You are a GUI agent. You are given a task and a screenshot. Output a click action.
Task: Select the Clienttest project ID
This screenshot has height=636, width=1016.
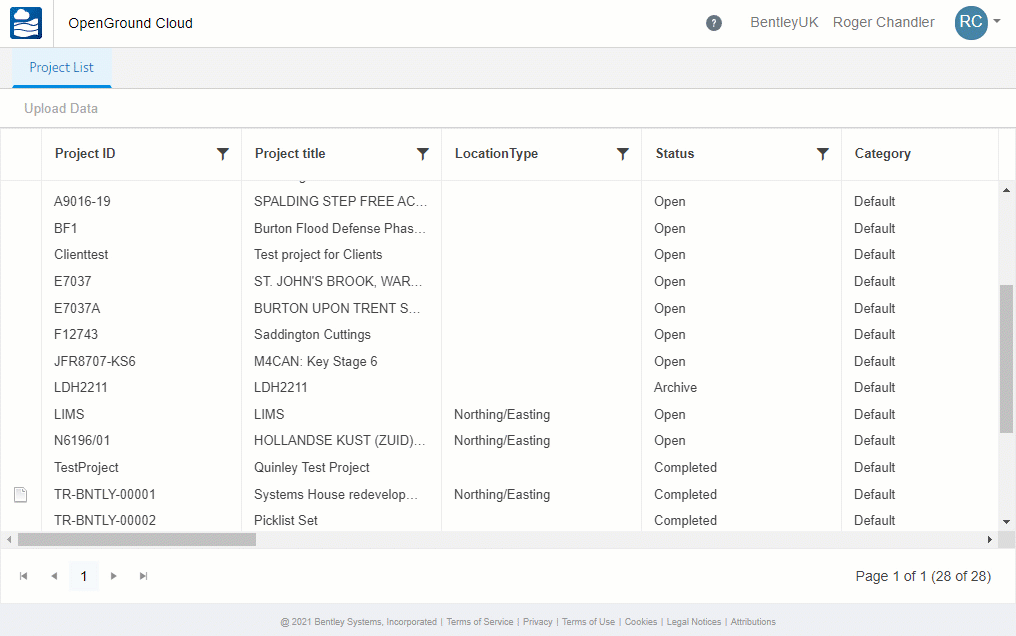(x=81, y=255)
